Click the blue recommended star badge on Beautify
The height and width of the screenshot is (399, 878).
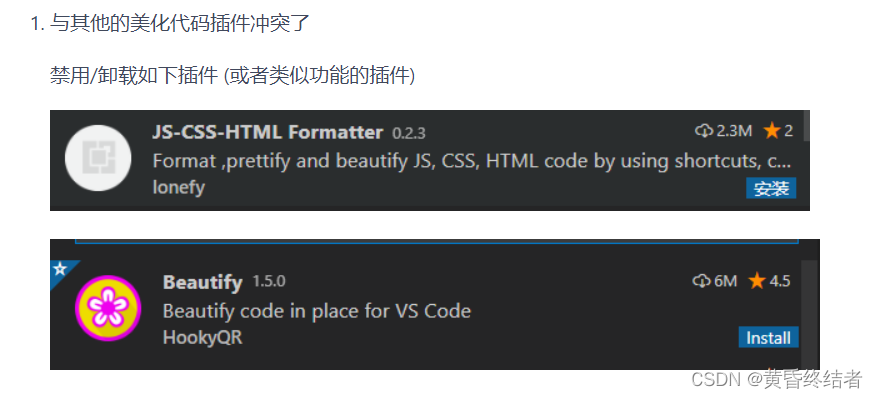coord(60,270)
